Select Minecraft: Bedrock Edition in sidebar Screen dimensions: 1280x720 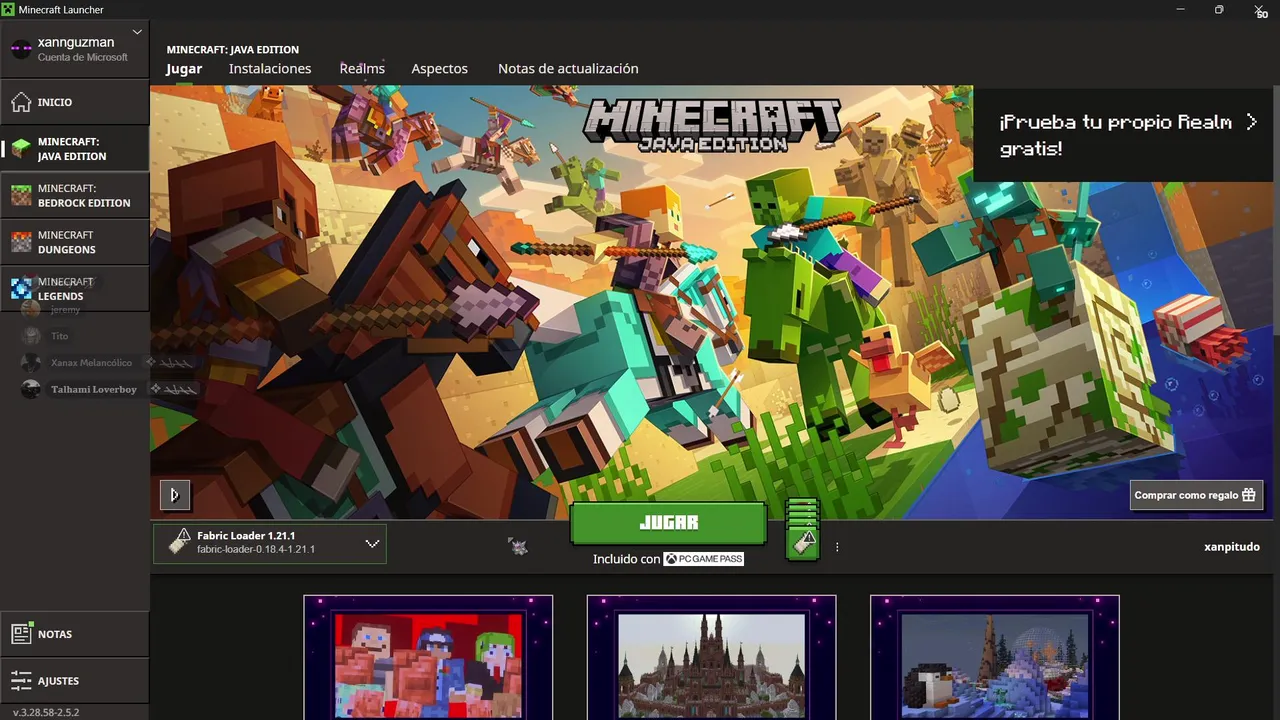point(74,195)
